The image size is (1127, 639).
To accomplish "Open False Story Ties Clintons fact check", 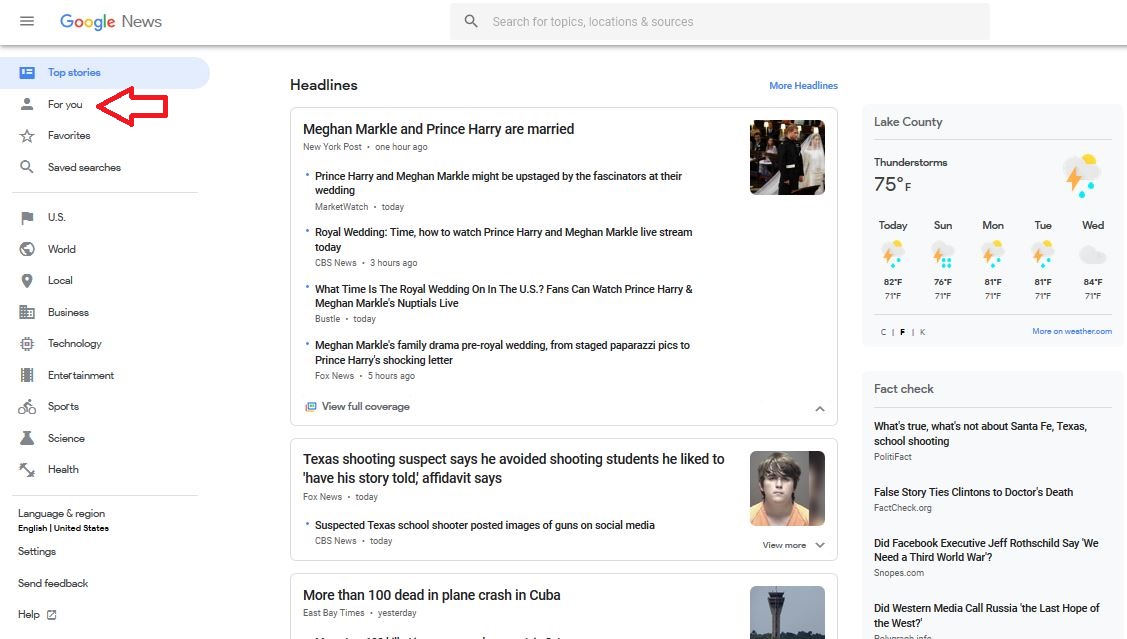I will click(x=973, y=492).
